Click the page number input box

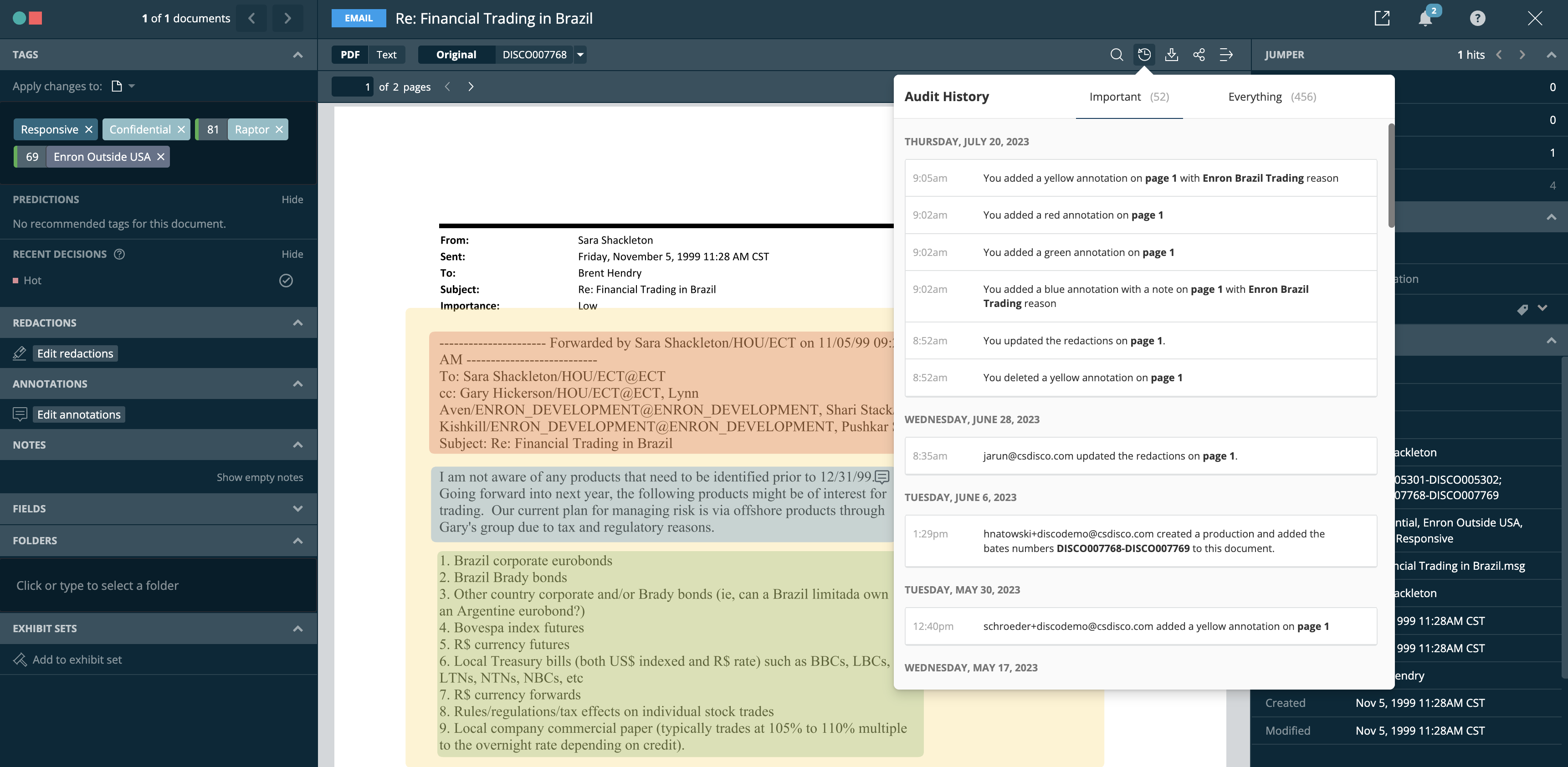click(x=353, y=87)
